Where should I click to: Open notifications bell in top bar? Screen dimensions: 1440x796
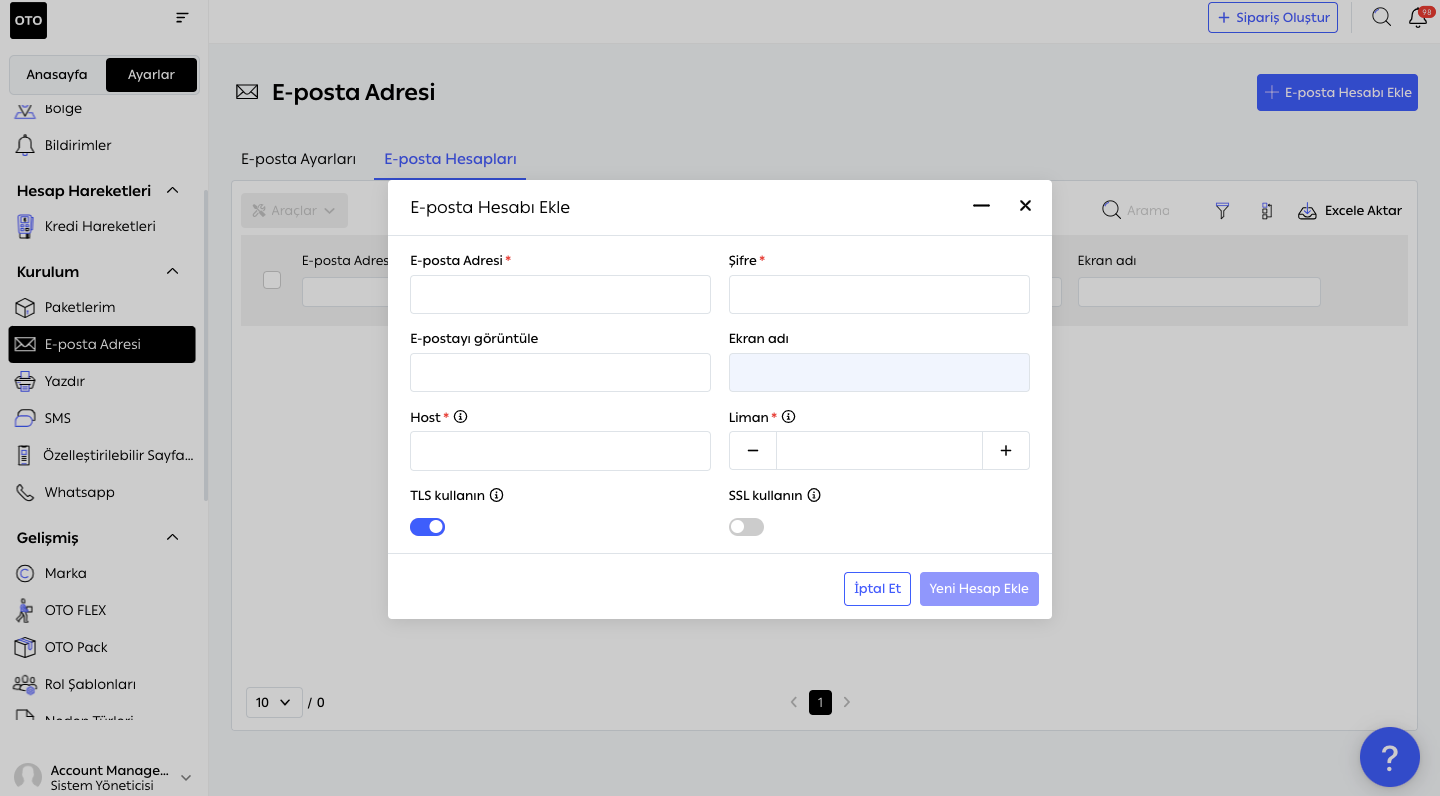pos(1418,17)
